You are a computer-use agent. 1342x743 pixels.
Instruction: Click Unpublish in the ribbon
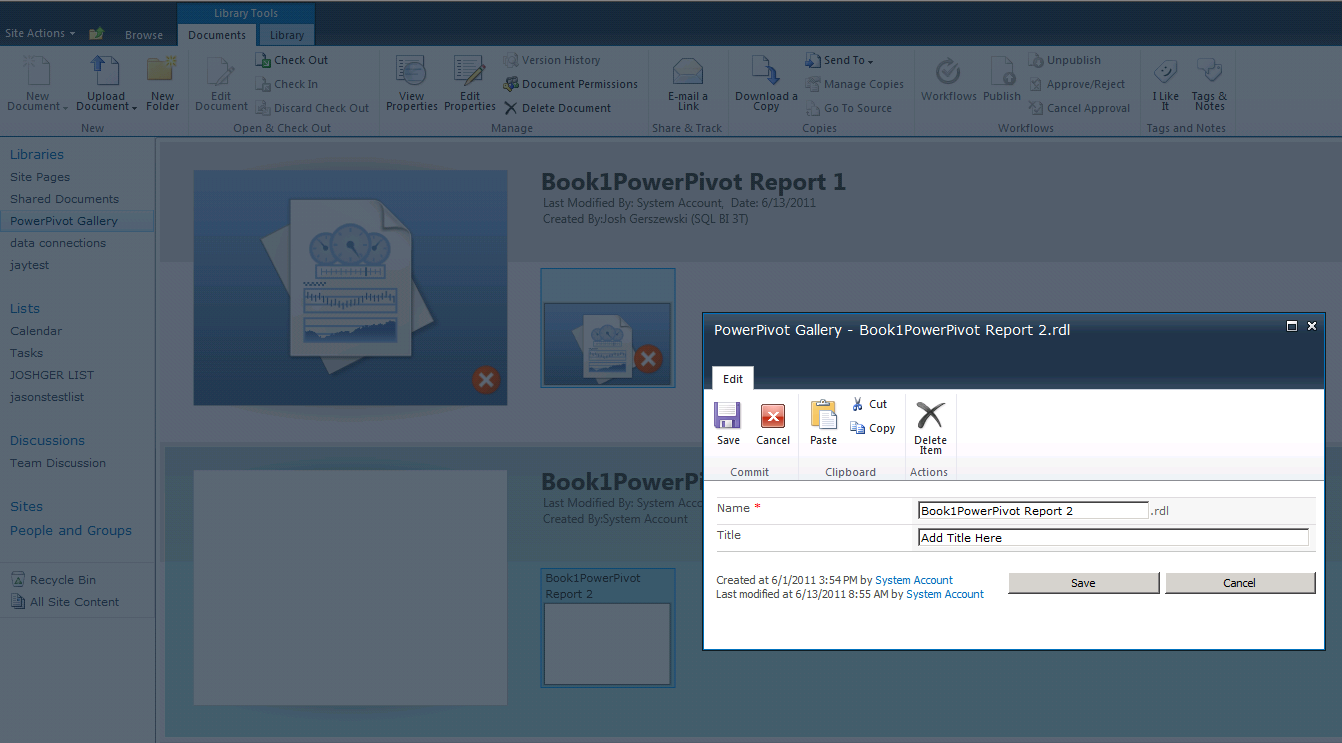[1064, 60]
